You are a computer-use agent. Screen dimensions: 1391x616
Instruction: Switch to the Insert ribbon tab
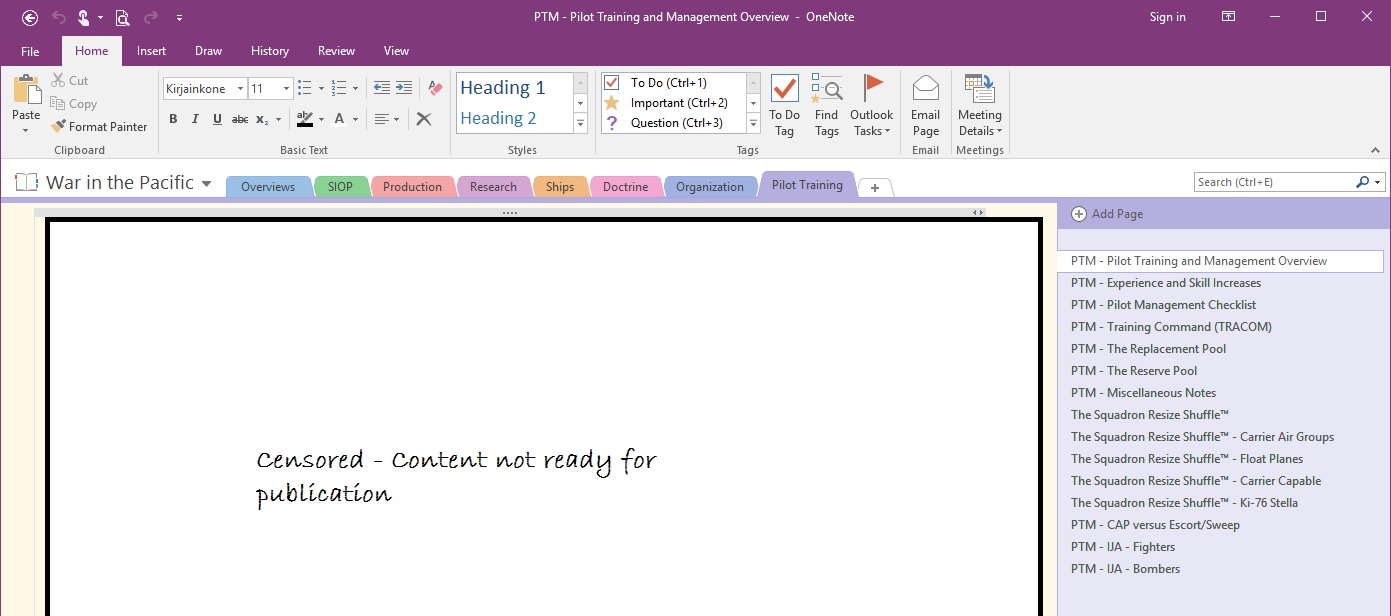(x=152, y=51)
